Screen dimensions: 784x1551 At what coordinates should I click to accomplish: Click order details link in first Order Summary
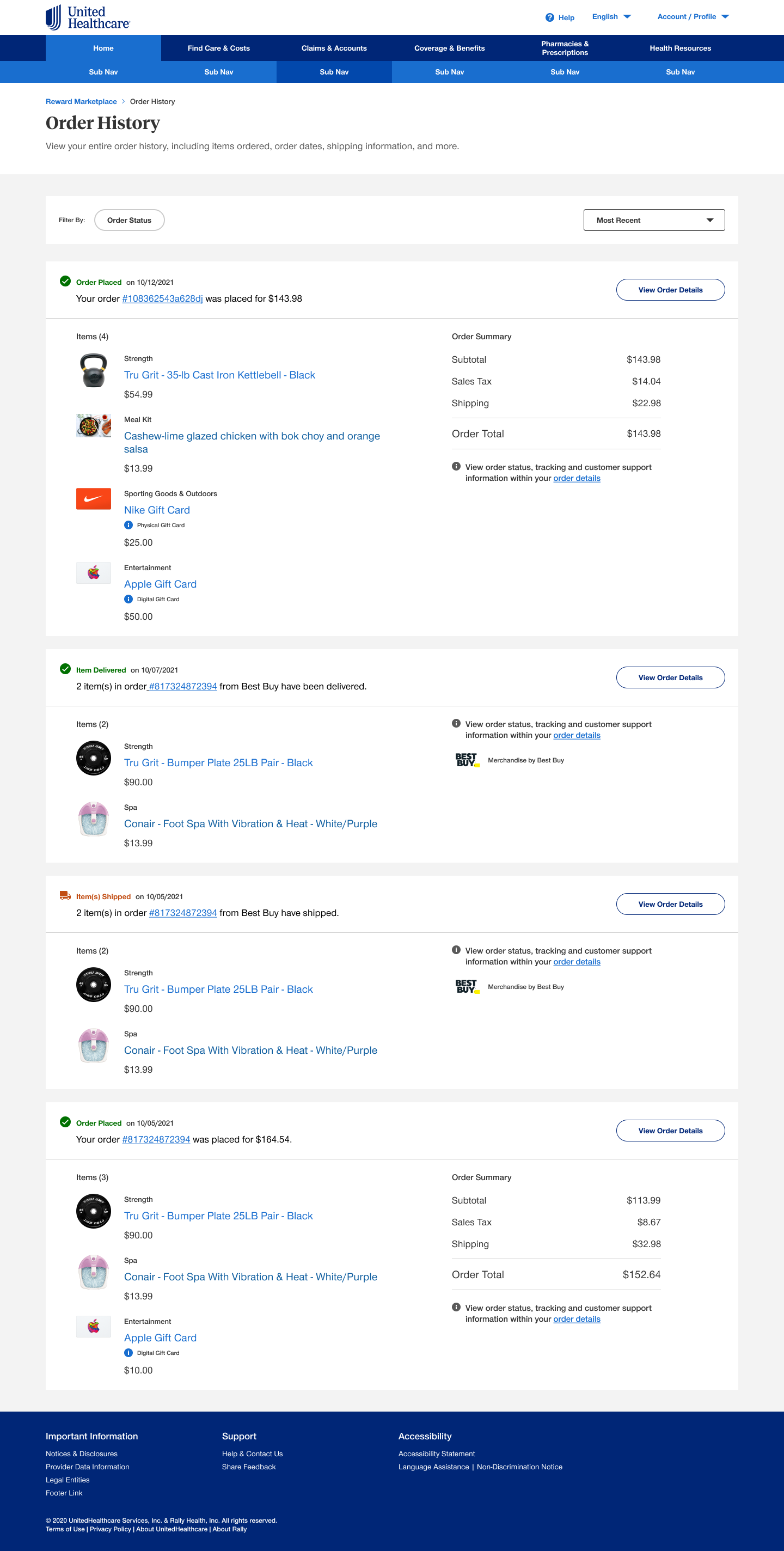pos(577,478)
